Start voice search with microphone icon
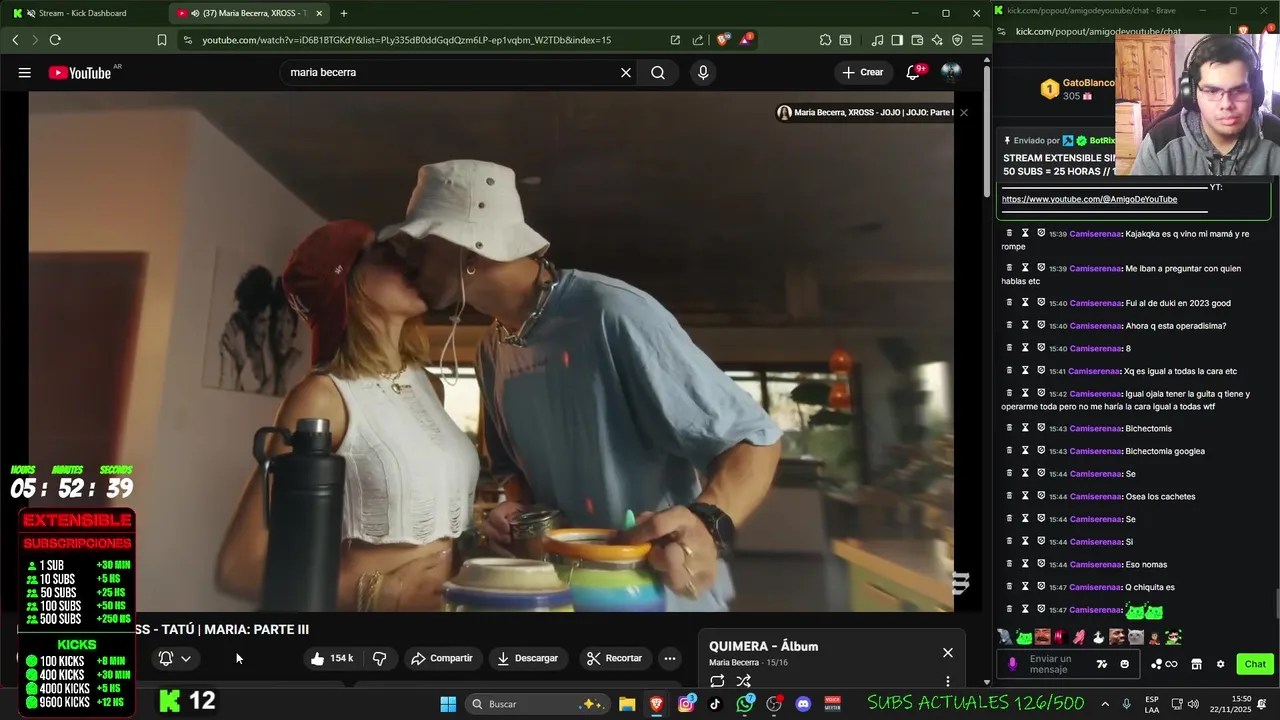Screen dimensions: 1280x720 pyautogui.click(x=703, y=72)
